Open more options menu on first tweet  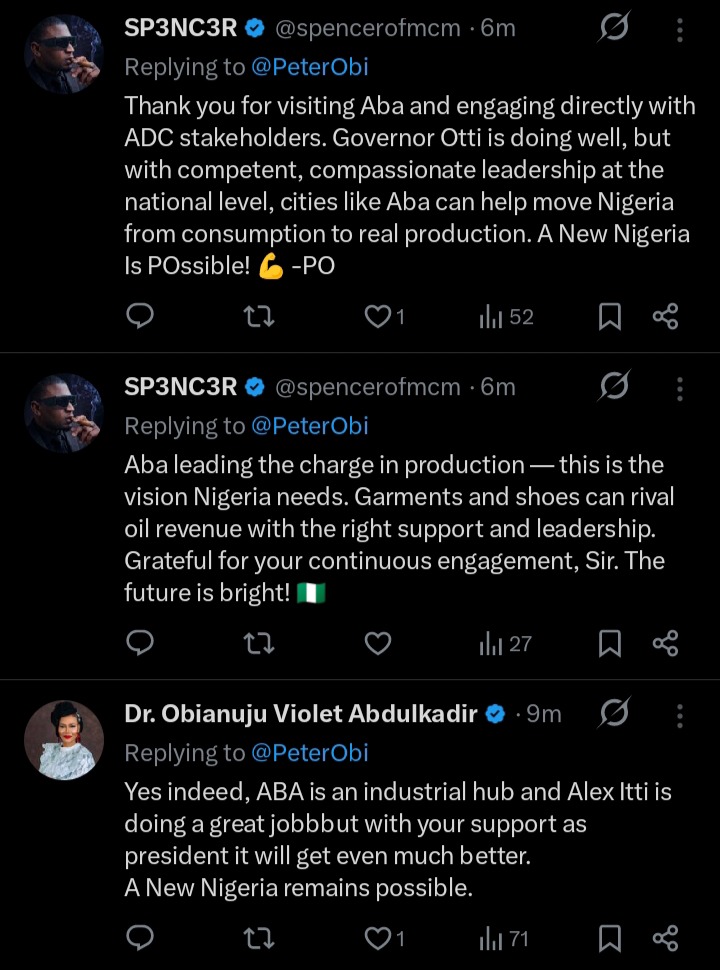(680, 29)
